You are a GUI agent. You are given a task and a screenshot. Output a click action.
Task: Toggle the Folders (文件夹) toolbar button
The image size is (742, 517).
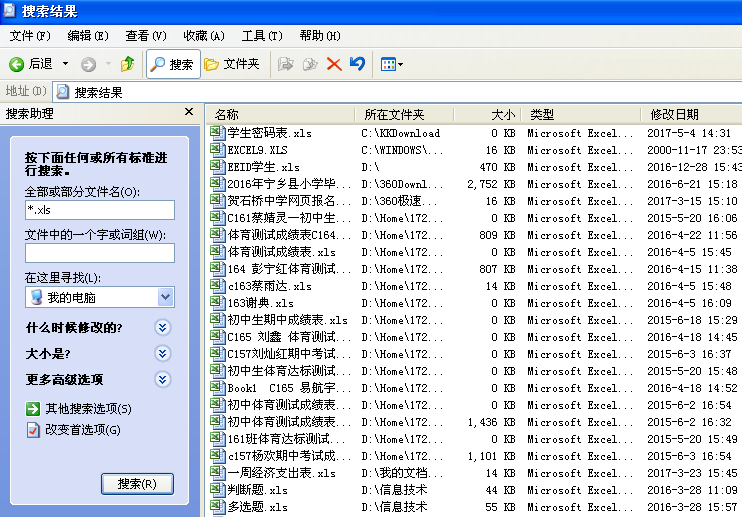click(232, 64)
